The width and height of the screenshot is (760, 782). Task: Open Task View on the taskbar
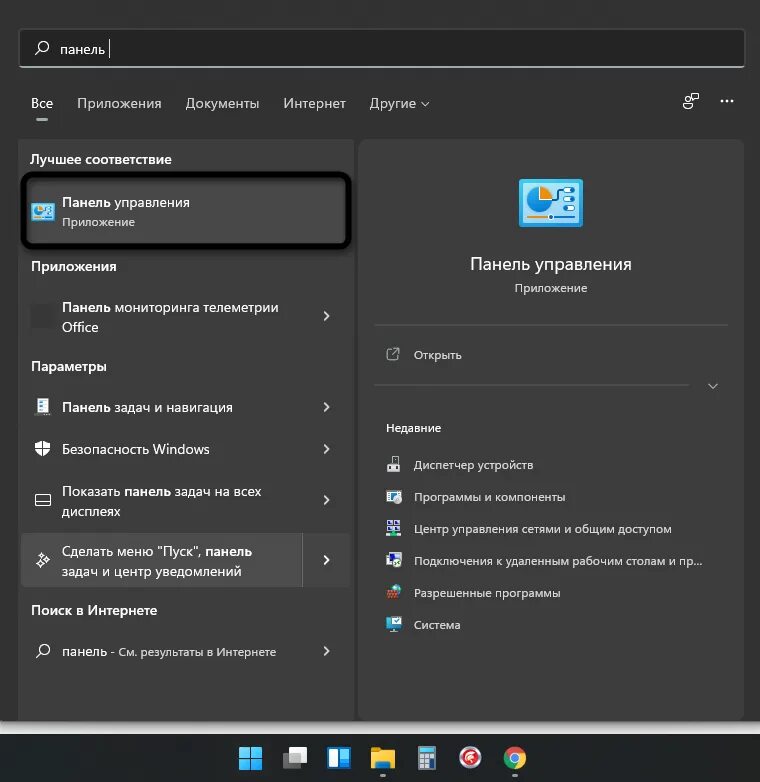point(295,758)
